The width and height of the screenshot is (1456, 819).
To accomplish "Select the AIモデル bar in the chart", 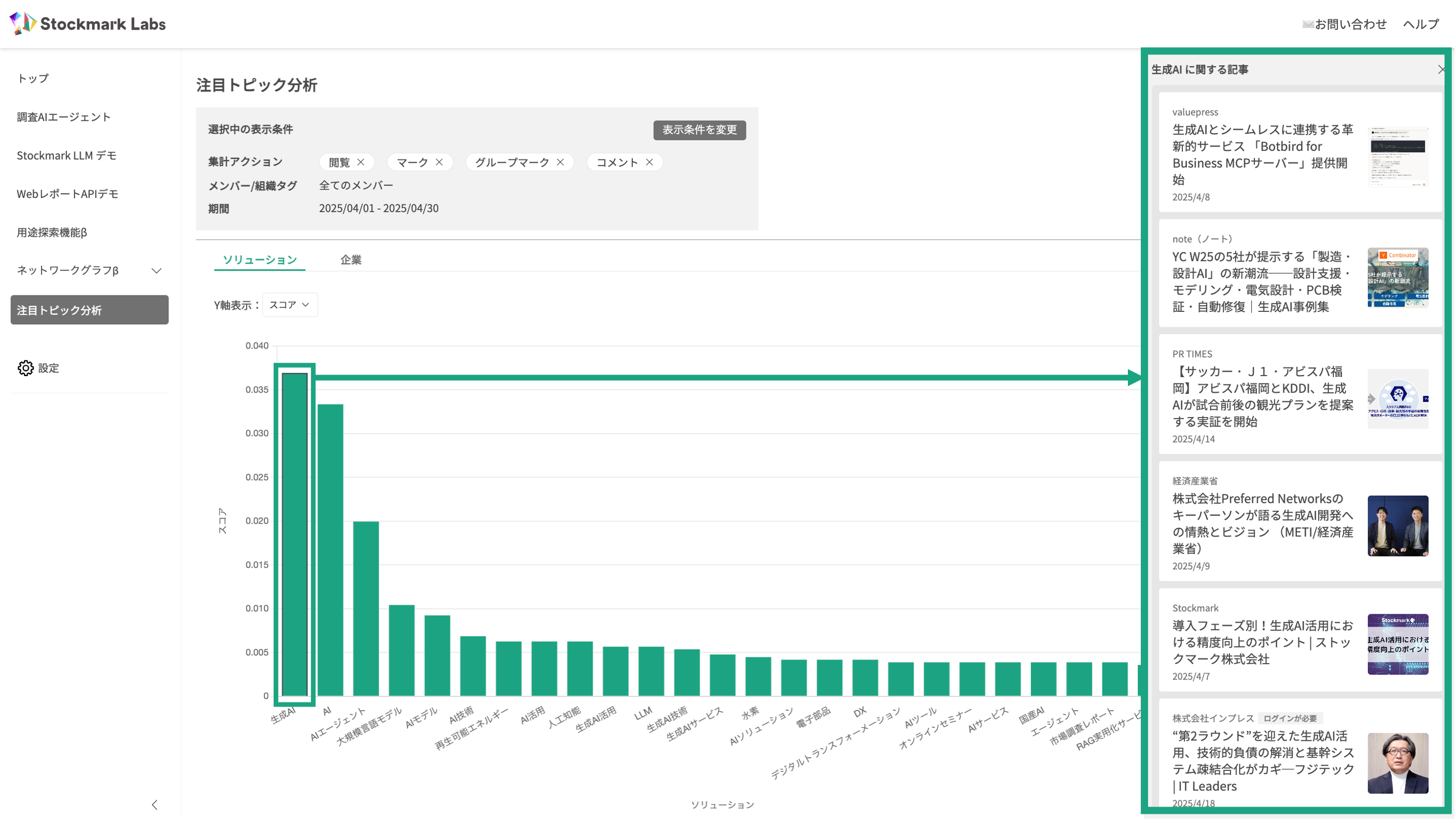I will coord(437,655).
